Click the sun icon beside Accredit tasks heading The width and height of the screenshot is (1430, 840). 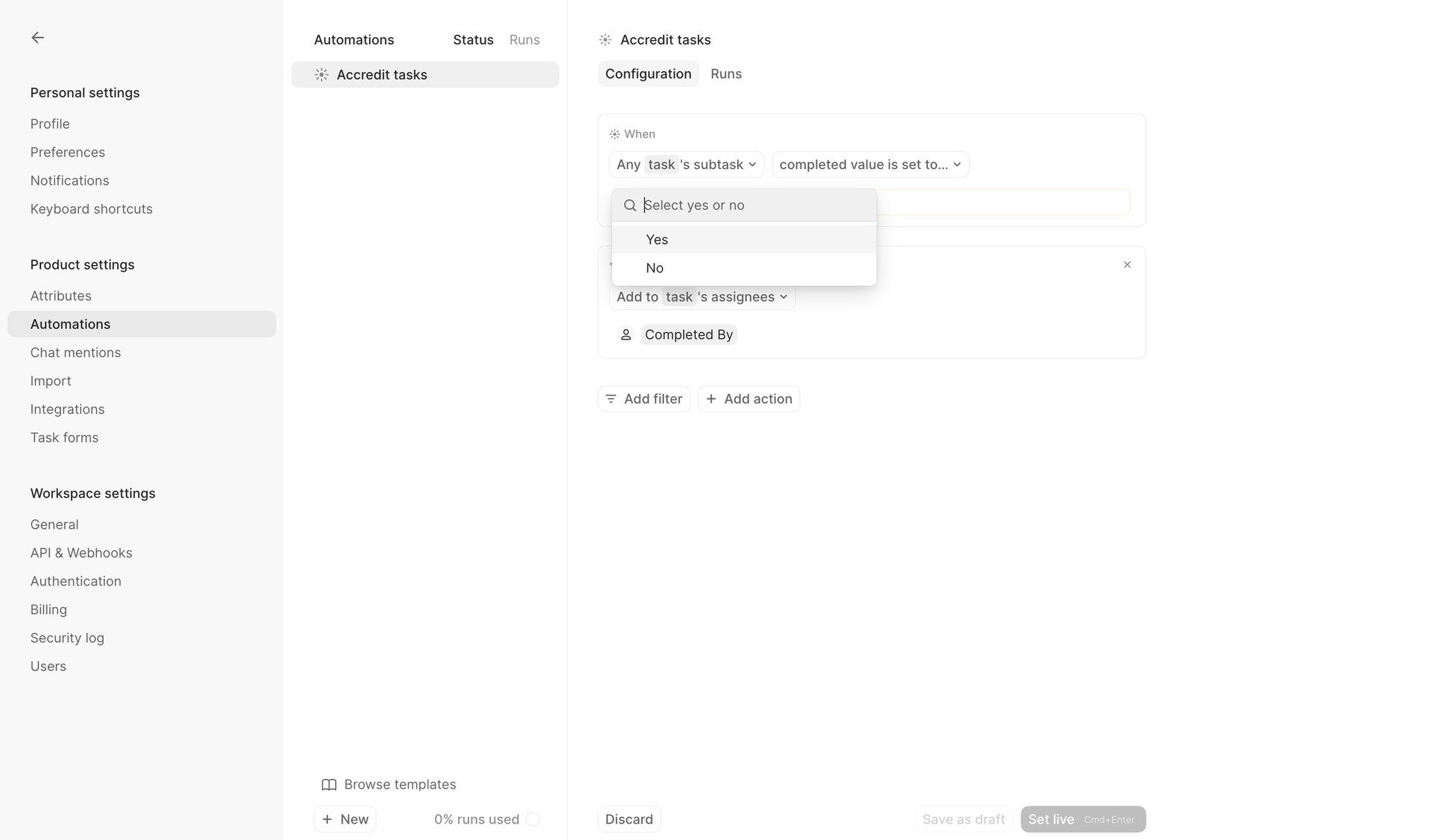pyautogui.click(x=606, y=39)
